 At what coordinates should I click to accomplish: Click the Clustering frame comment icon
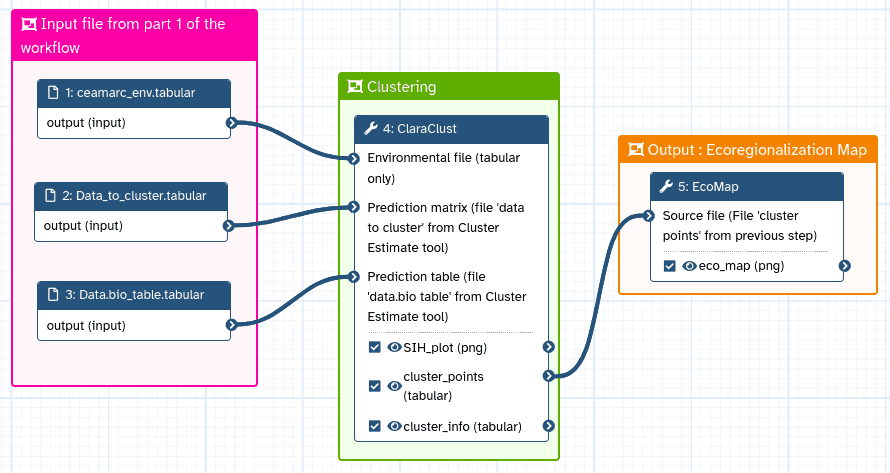(x=354, y=87)
